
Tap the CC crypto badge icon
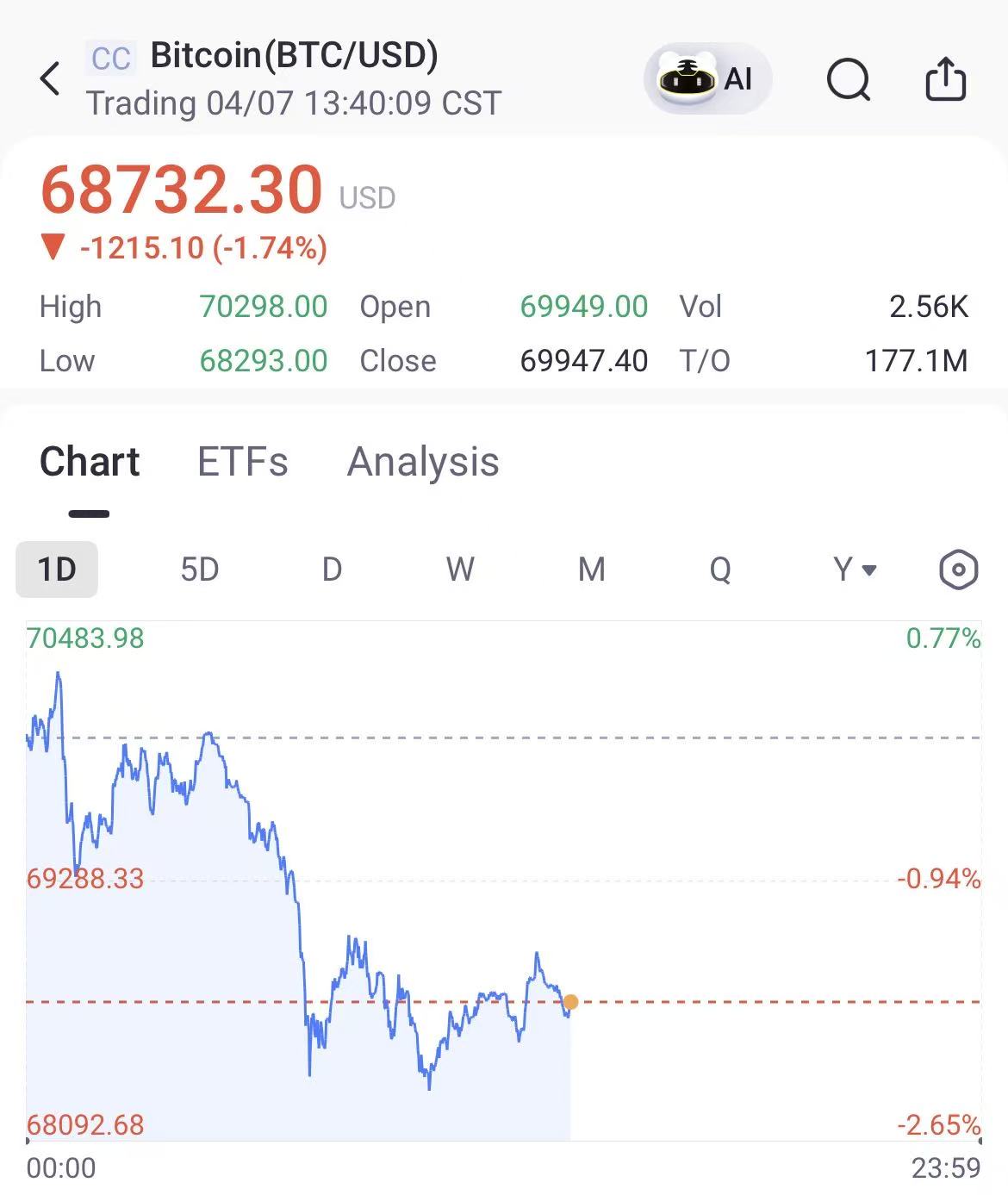pyautogui.click(x=111, y=59)
